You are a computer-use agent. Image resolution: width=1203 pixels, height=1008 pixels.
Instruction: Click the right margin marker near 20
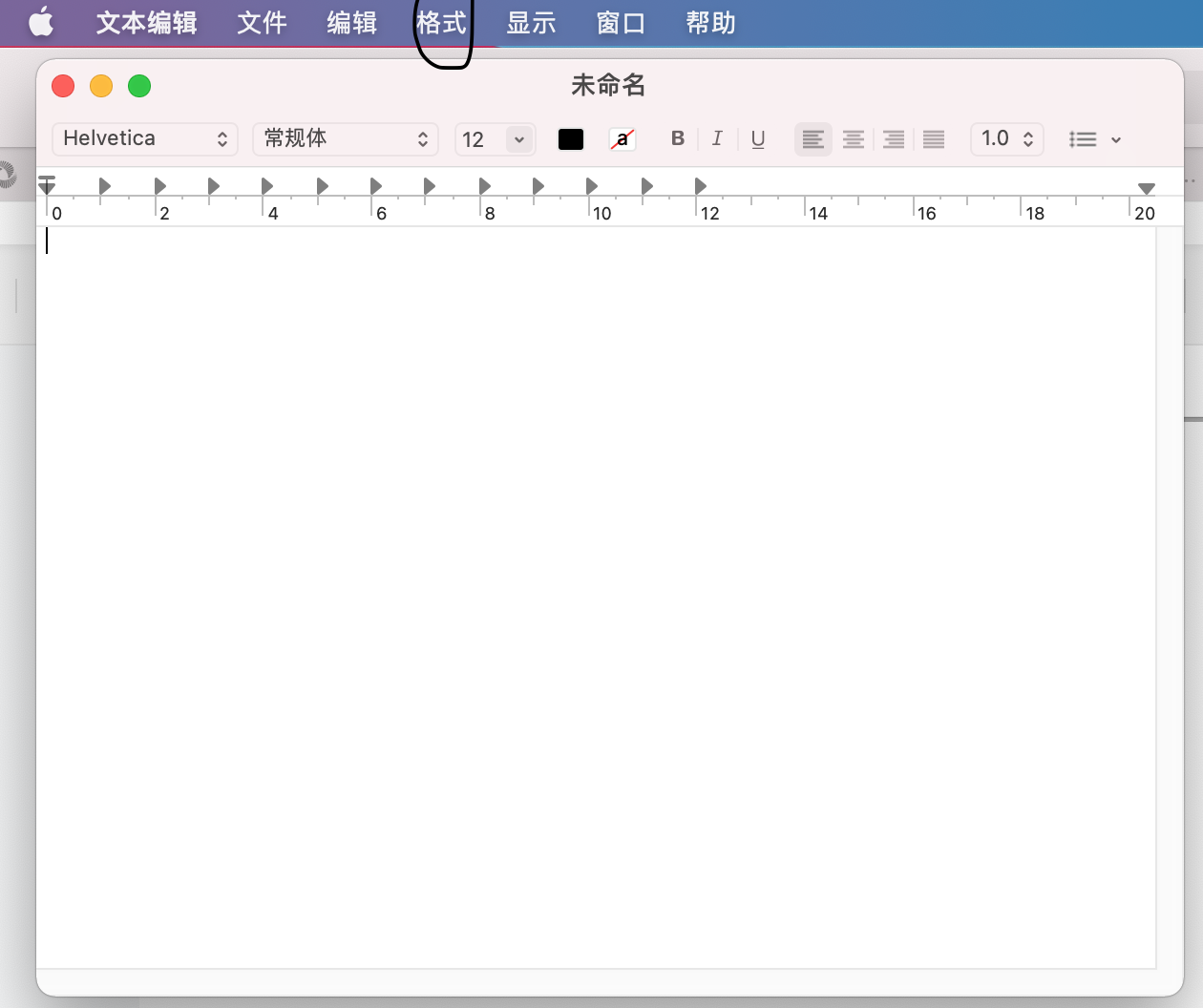pos(1147,188)
